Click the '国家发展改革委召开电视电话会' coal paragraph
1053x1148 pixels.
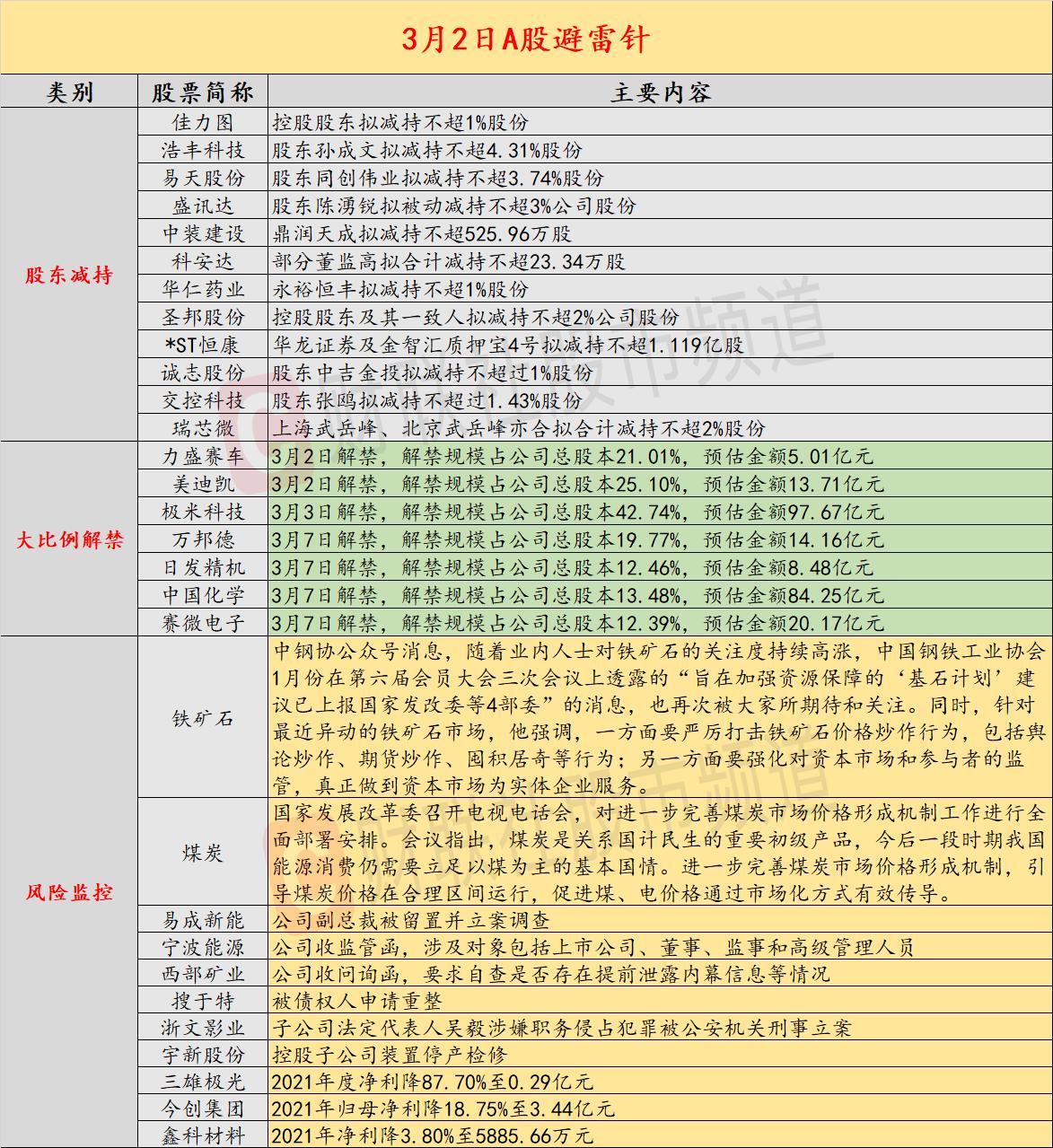tap(660, 853)
